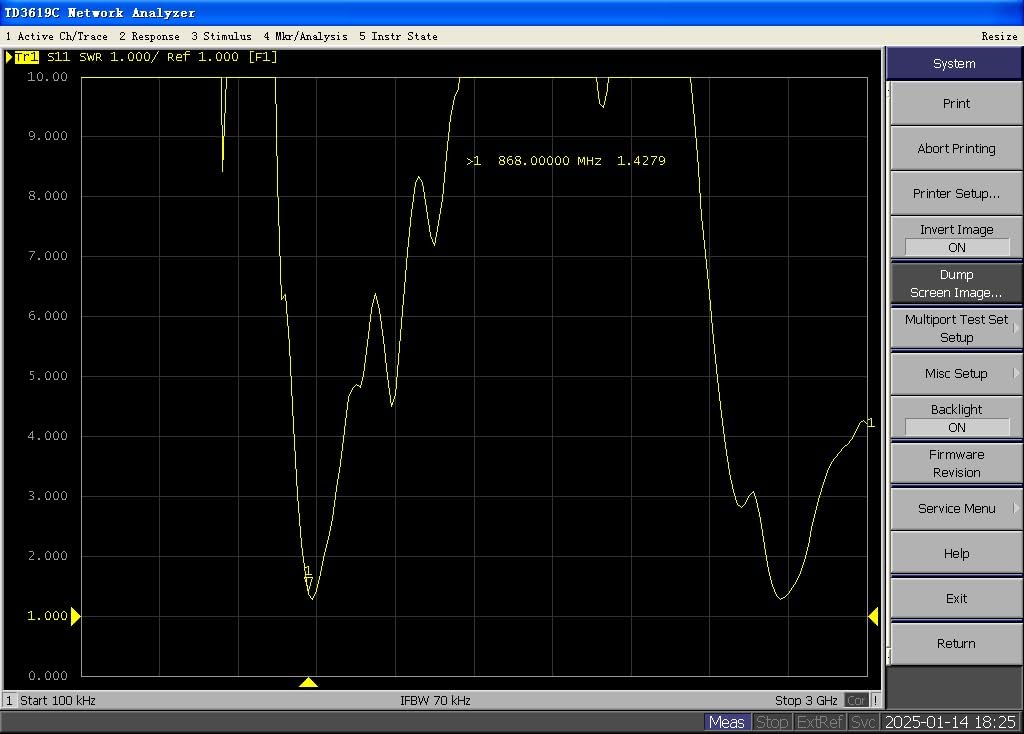Click the Stop indicator in the bottom bar
The width and height of the screenshot is (1024, 734).
[x=772, y=721]
